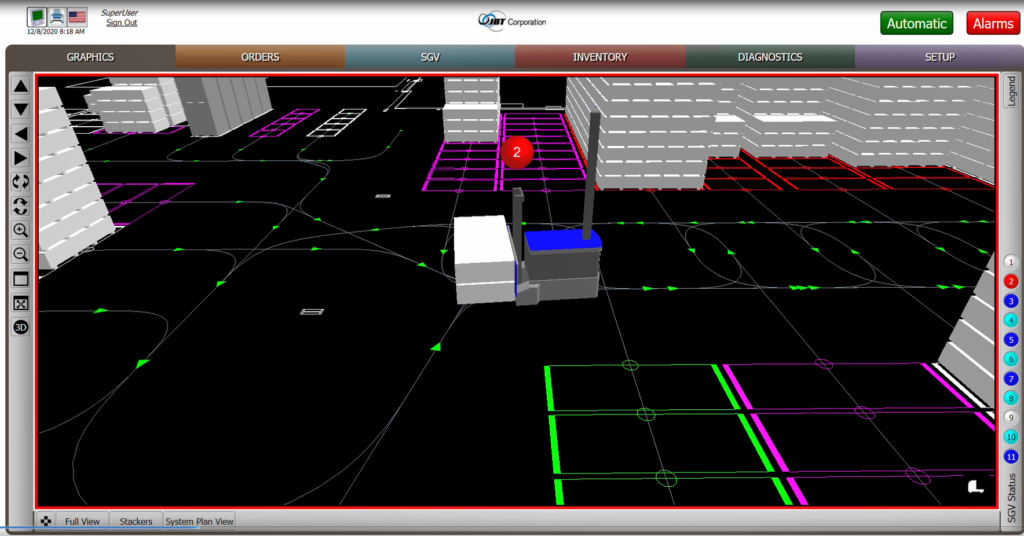This screenshot has width=1024, height=536.
Task: Click the pan left arrow button
Action: (x=20, y=134)
